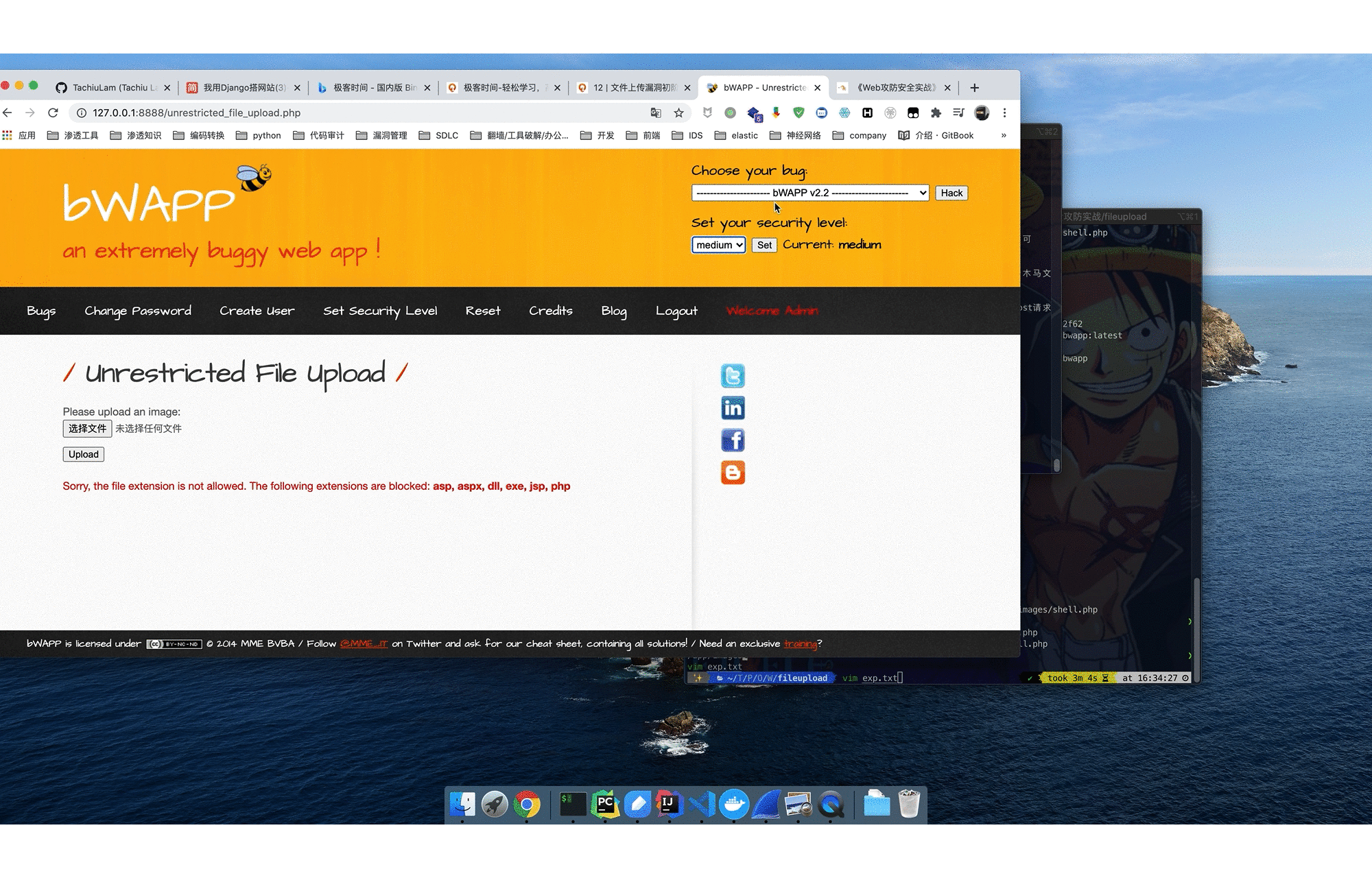Click the Upload button
The width and height of the screenshot is (1372, 878).
83,454
